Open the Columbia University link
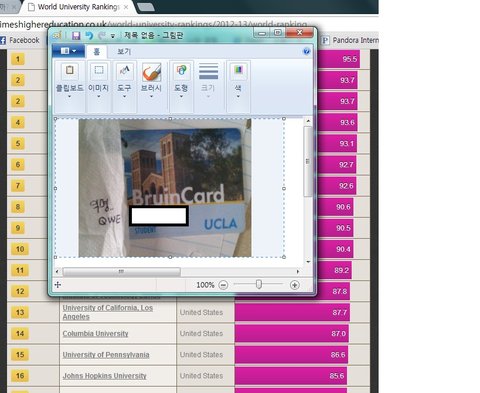 [95, 334]
